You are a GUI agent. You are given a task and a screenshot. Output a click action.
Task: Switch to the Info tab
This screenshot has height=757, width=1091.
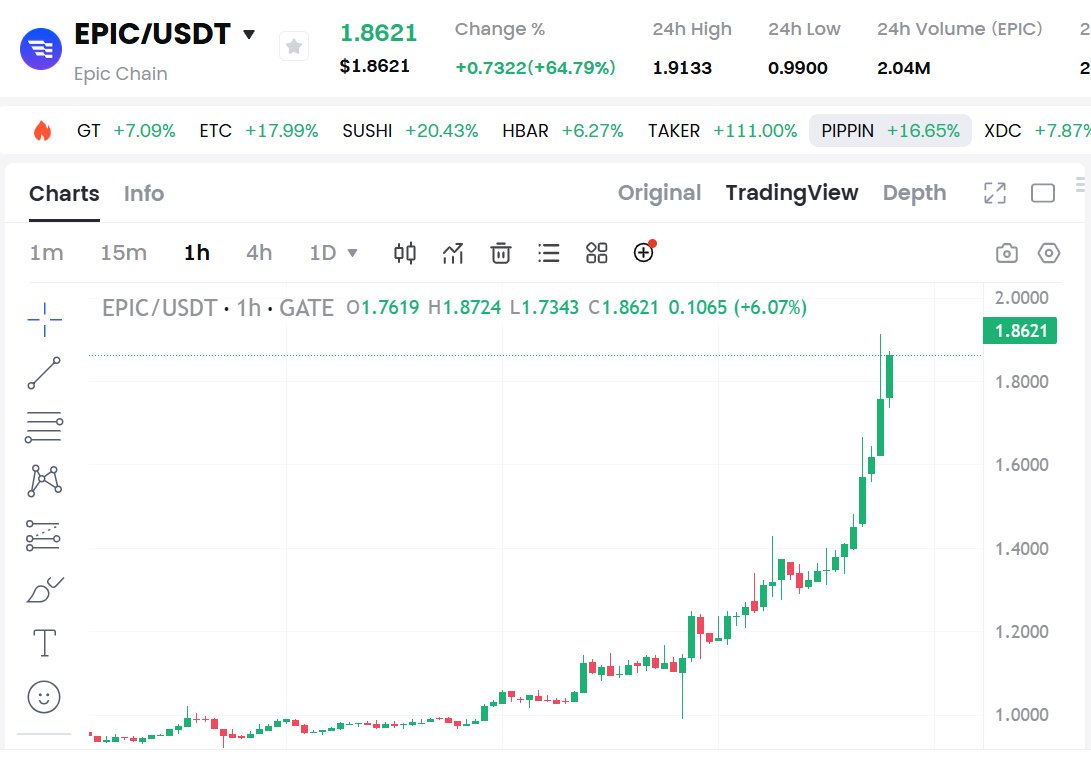[x=143, y=193]
